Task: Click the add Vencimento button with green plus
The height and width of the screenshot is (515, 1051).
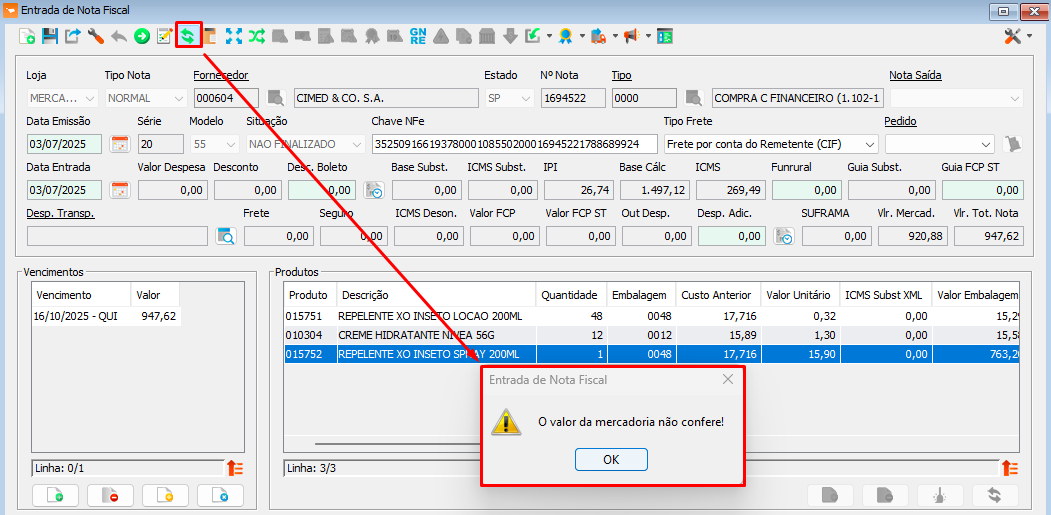Action: [x=55, y=495]
